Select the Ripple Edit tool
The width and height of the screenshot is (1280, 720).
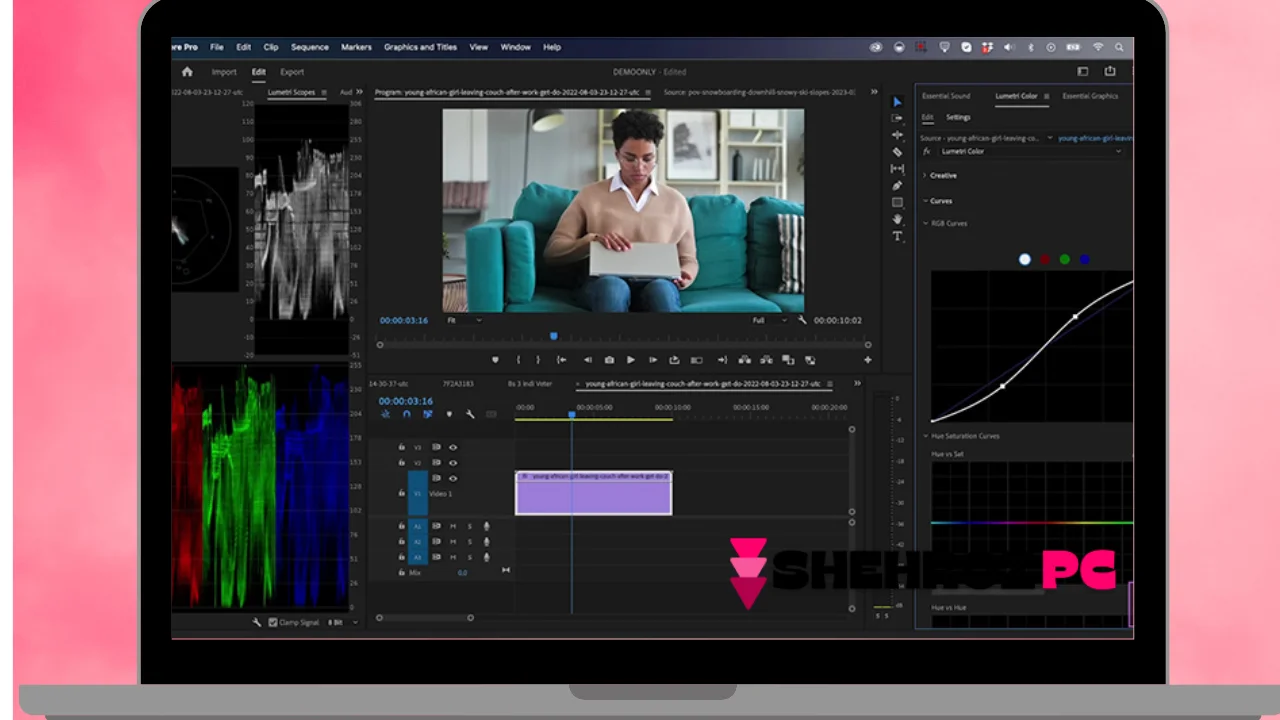(897, 135)
